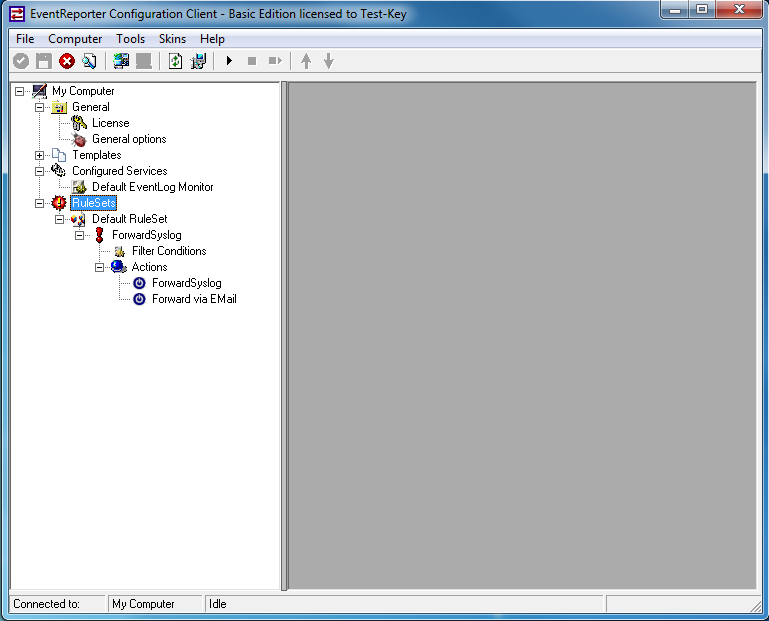Viewport: 769px width, 621px height.
Task: Expand the Templates tree node
Action: (39, 155)
